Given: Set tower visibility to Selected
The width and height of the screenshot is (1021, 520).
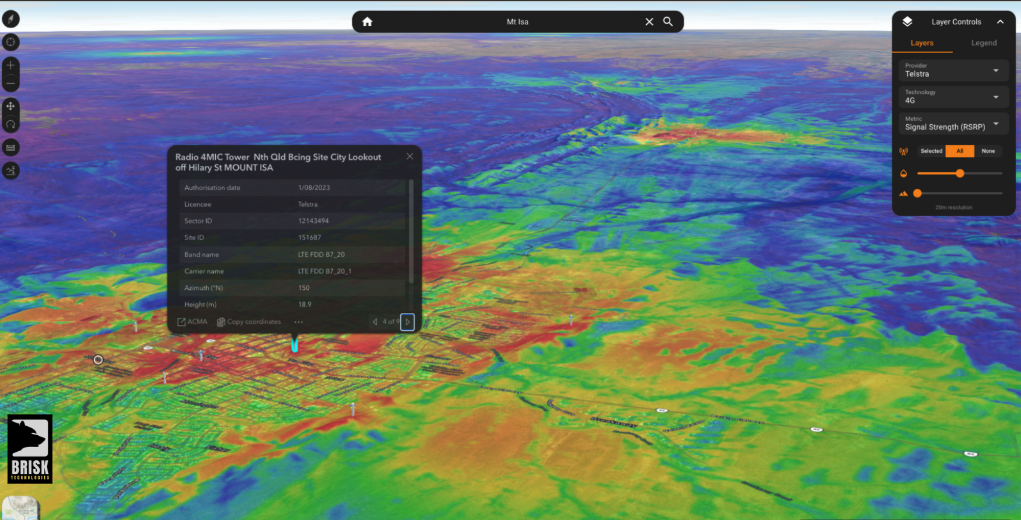Looking at the screenshot, I should (x=931, y=151).
